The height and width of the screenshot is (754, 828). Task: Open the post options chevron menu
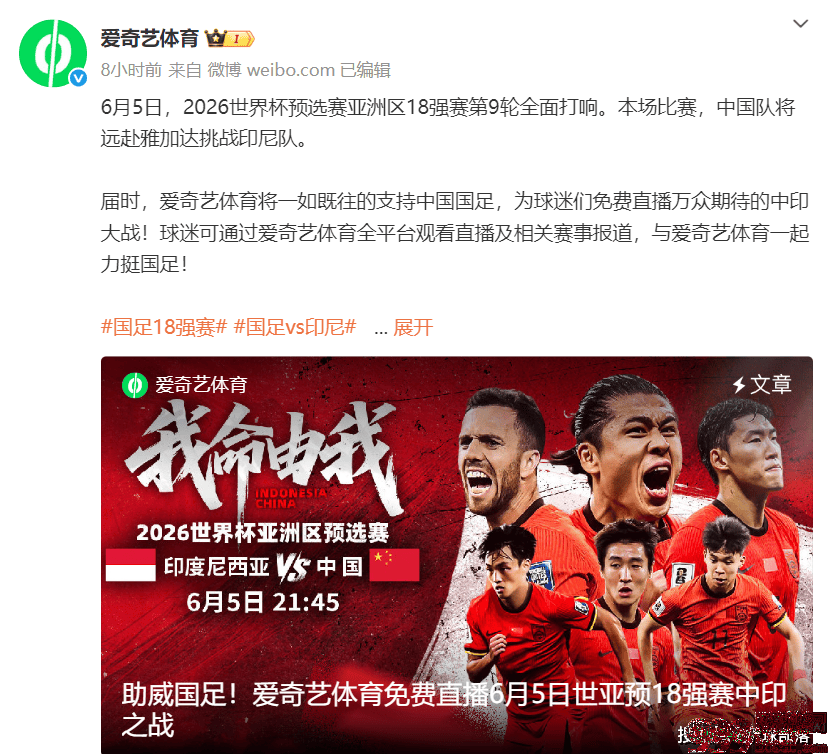pyautogui.click(x=801, y=24)
